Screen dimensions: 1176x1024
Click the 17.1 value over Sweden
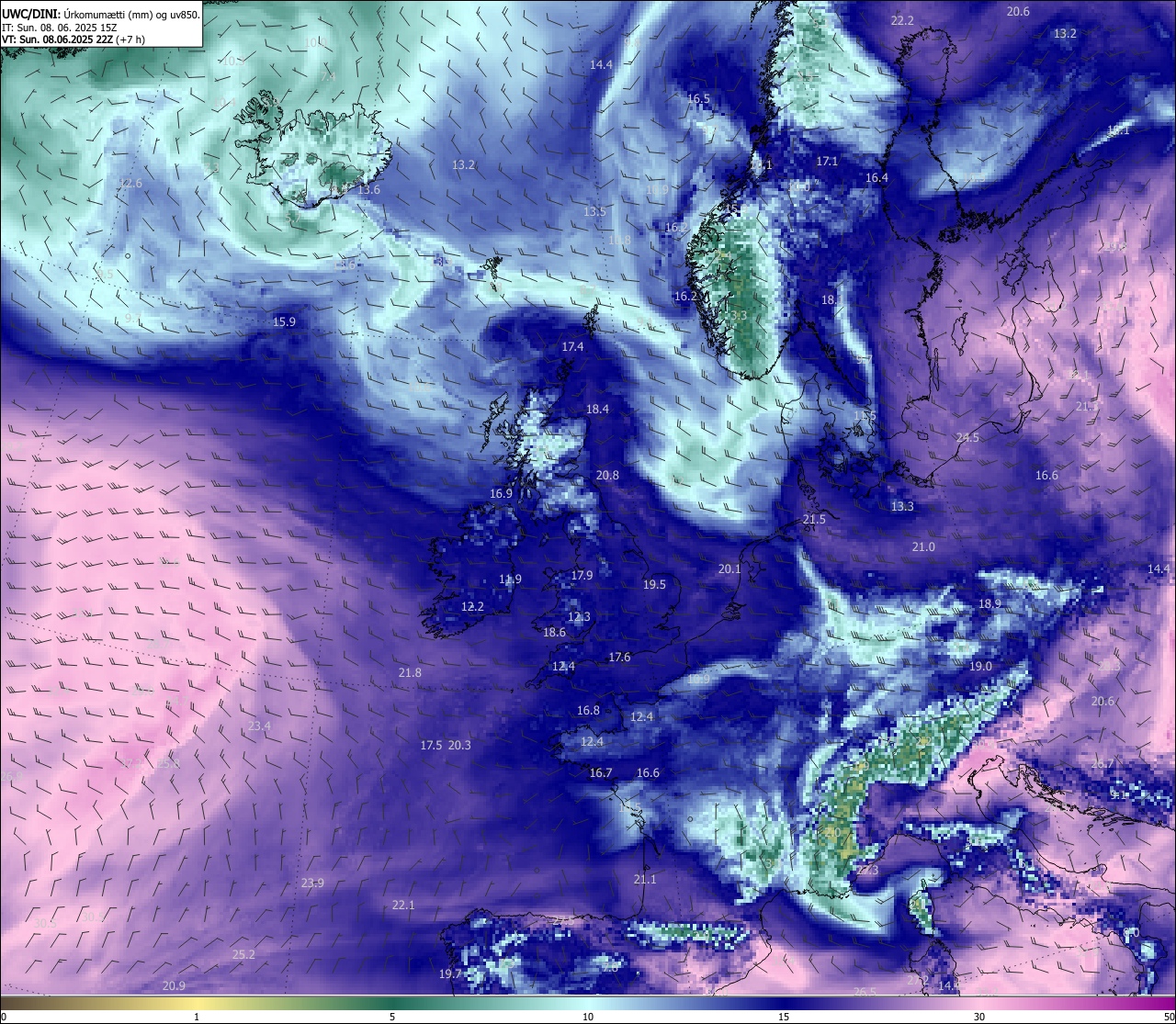[827, 161]
